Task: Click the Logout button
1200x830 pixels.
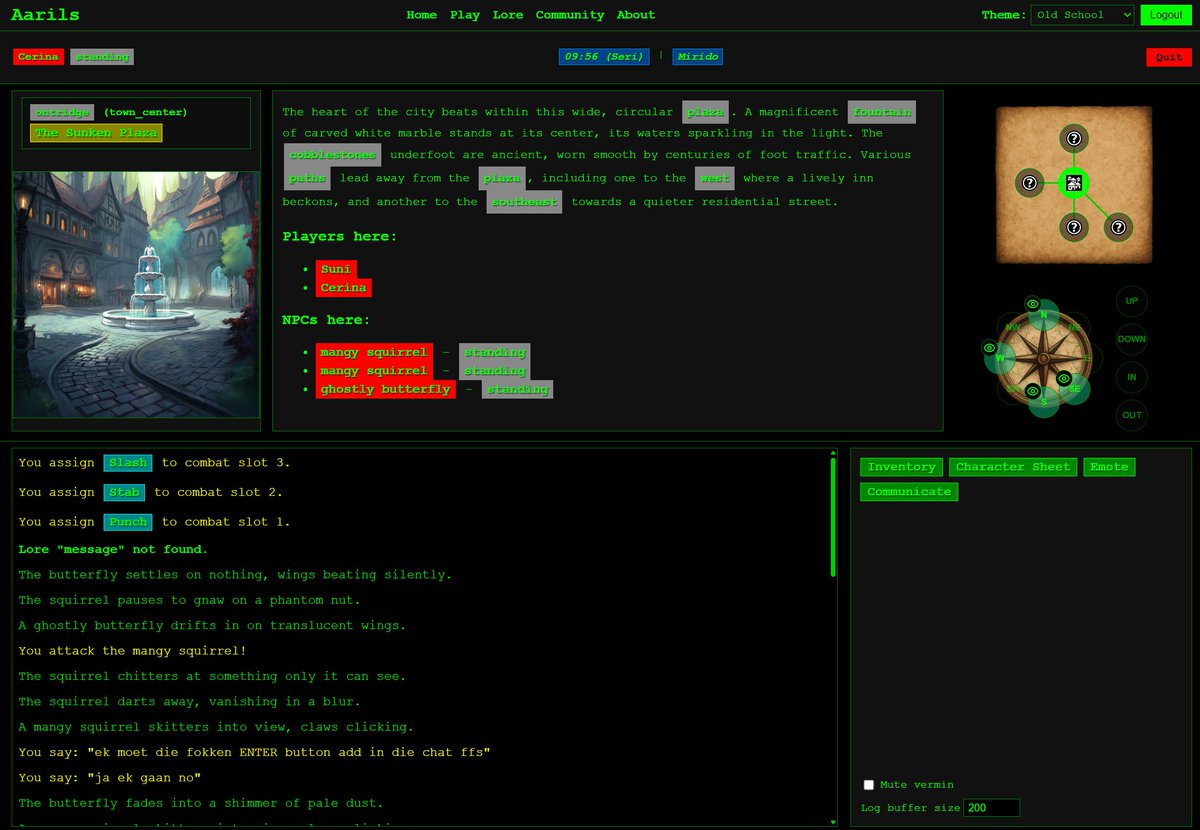Action: coord(1166,15)
